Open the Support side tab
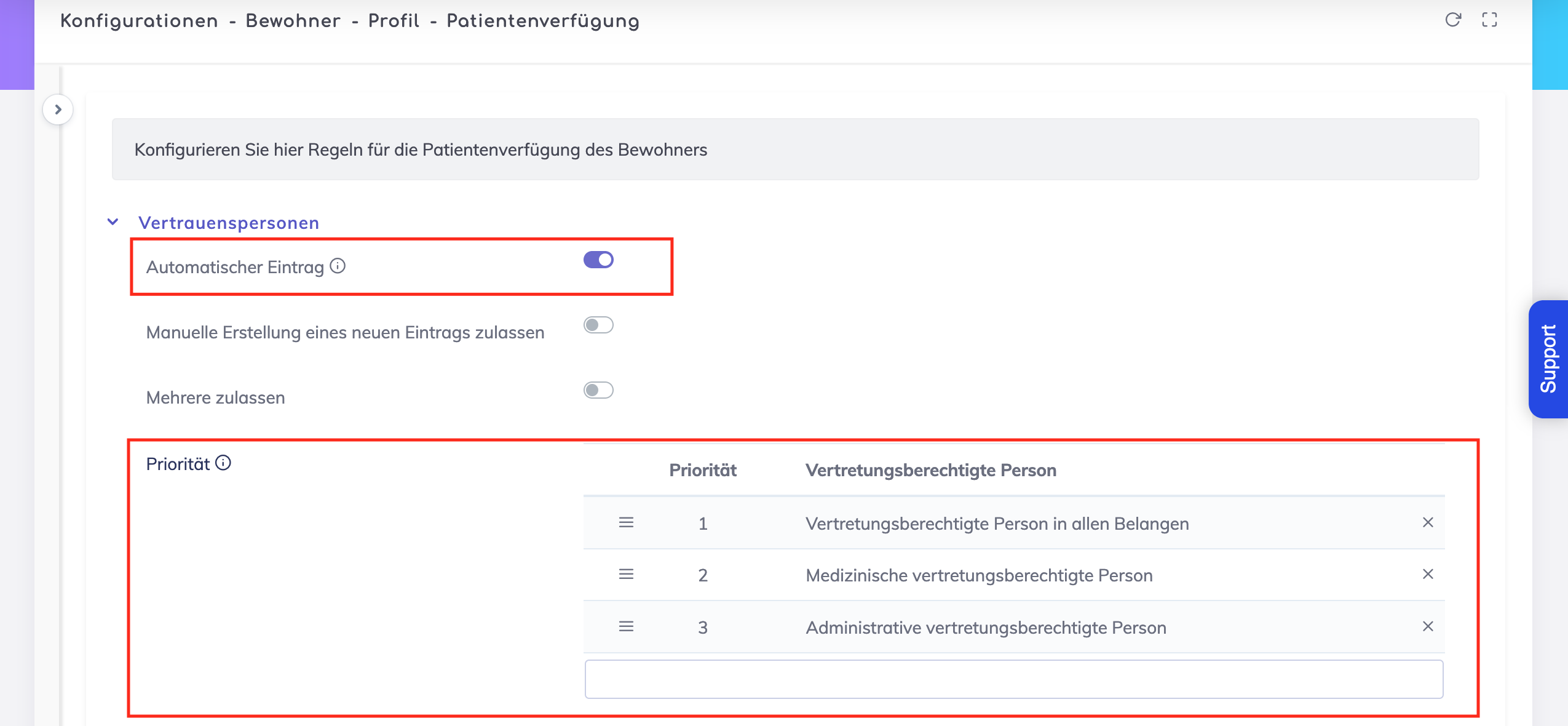The image size is (1568, 726). (x=1548, y=359)
